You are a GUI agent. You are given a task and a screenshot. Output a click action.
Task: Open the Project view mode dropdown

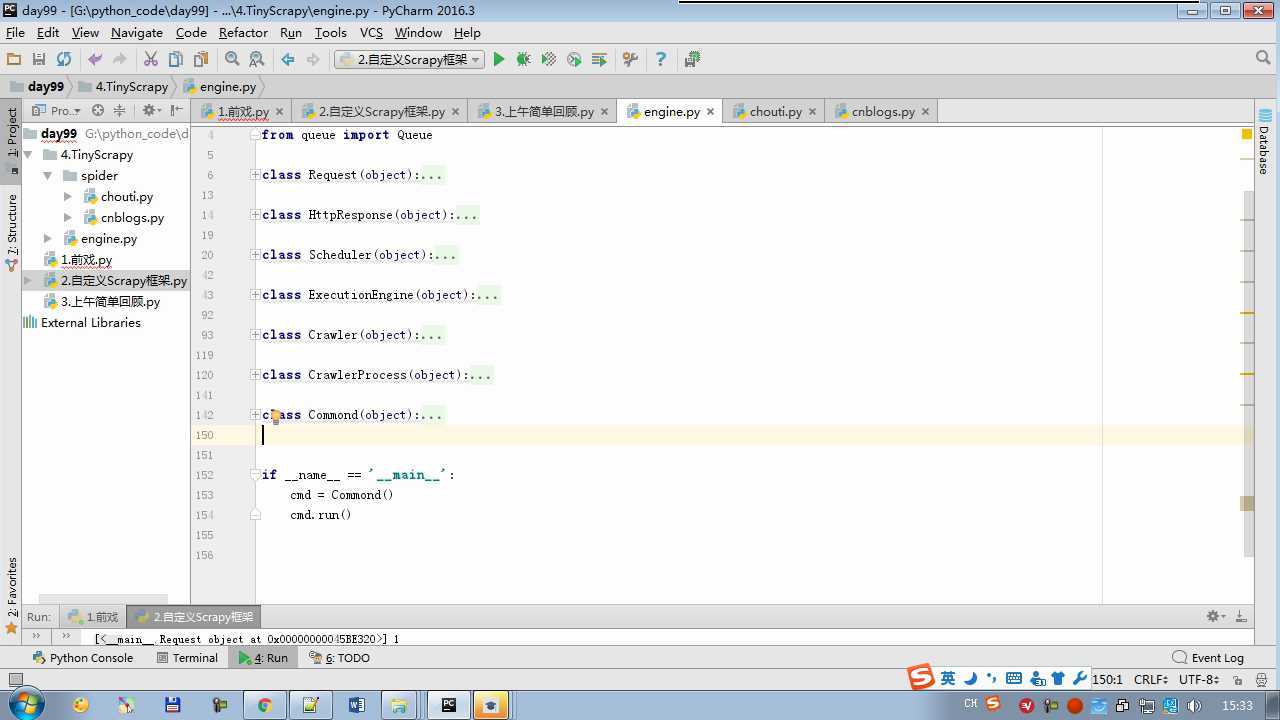coord(57,111)
